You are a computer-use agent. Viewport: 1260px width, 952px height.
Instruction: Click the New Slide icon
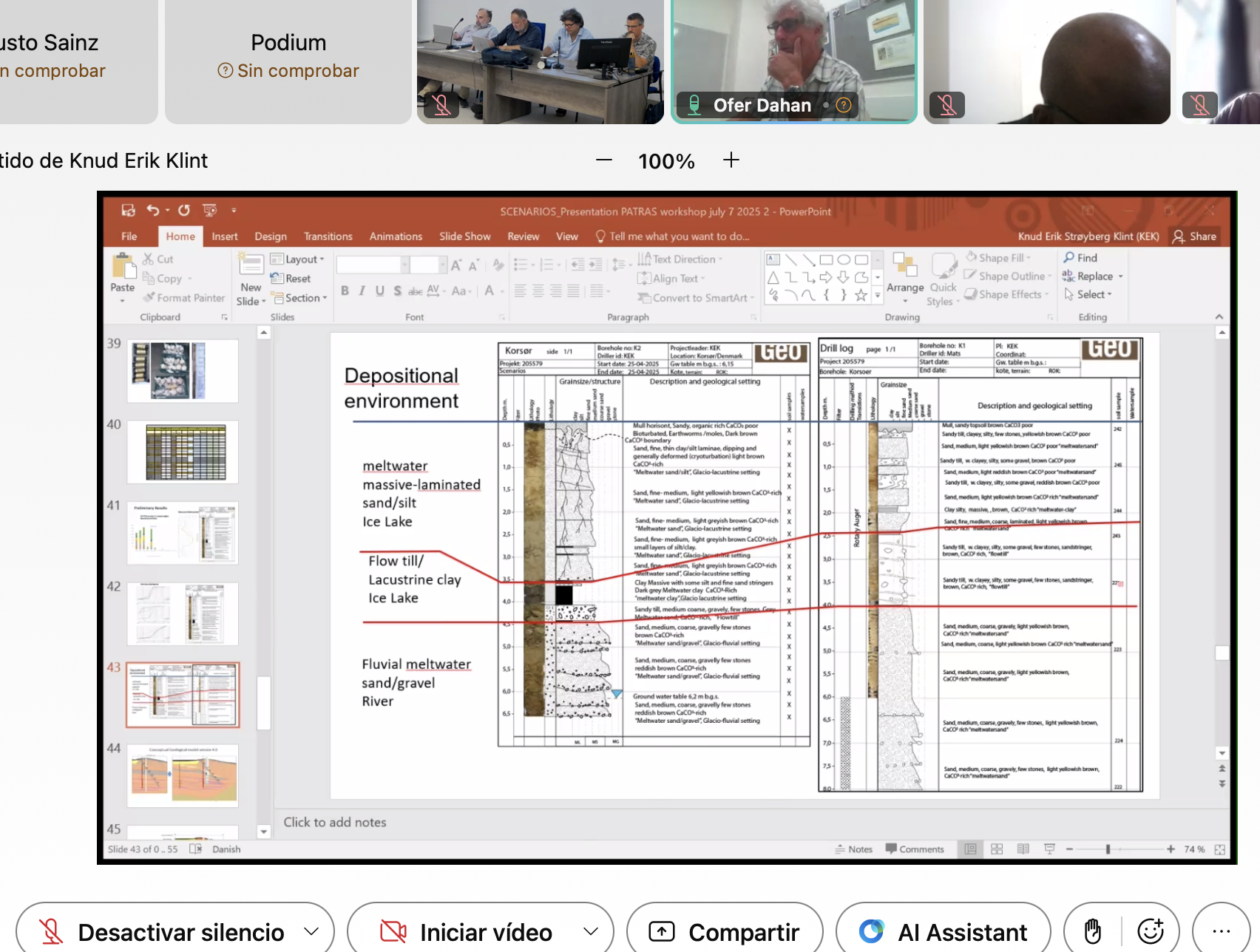click(251, 266)
